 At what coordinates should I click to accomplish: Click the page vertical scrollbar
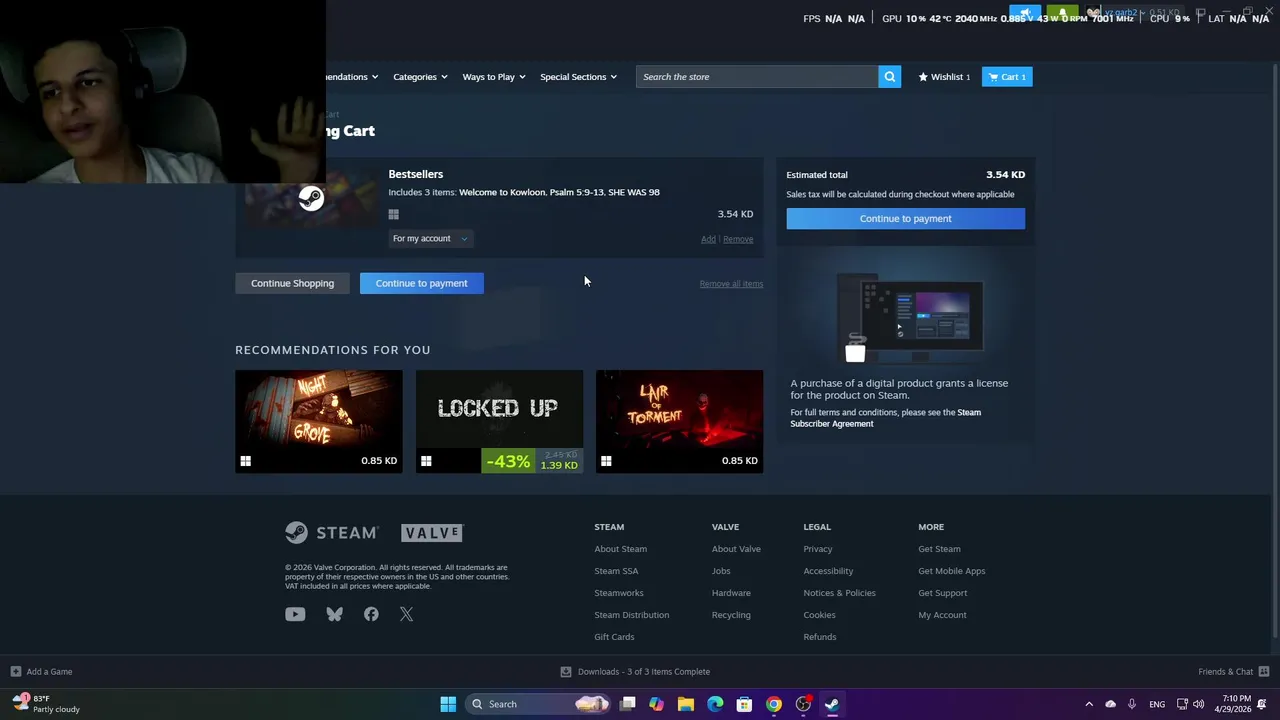[1274, 350]
